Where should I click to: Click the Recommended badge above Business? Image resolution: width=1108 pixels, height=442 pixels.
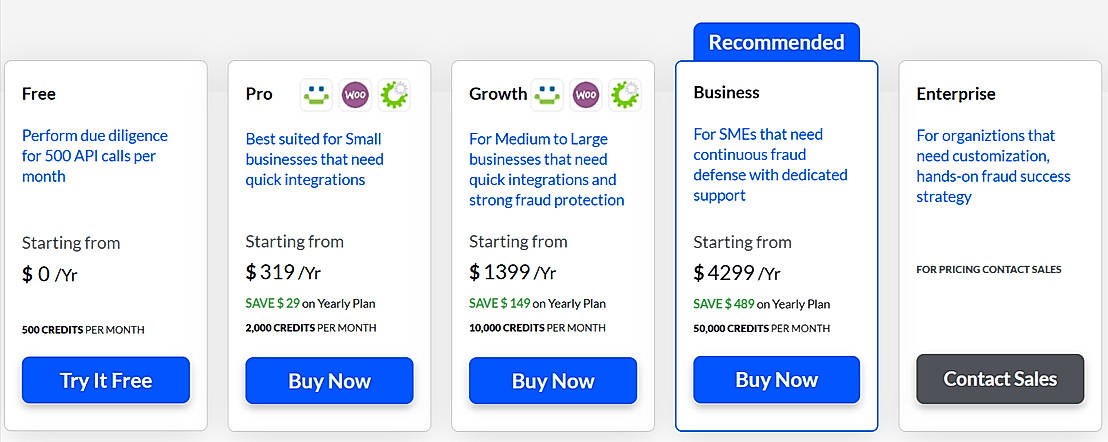(776, 42)
